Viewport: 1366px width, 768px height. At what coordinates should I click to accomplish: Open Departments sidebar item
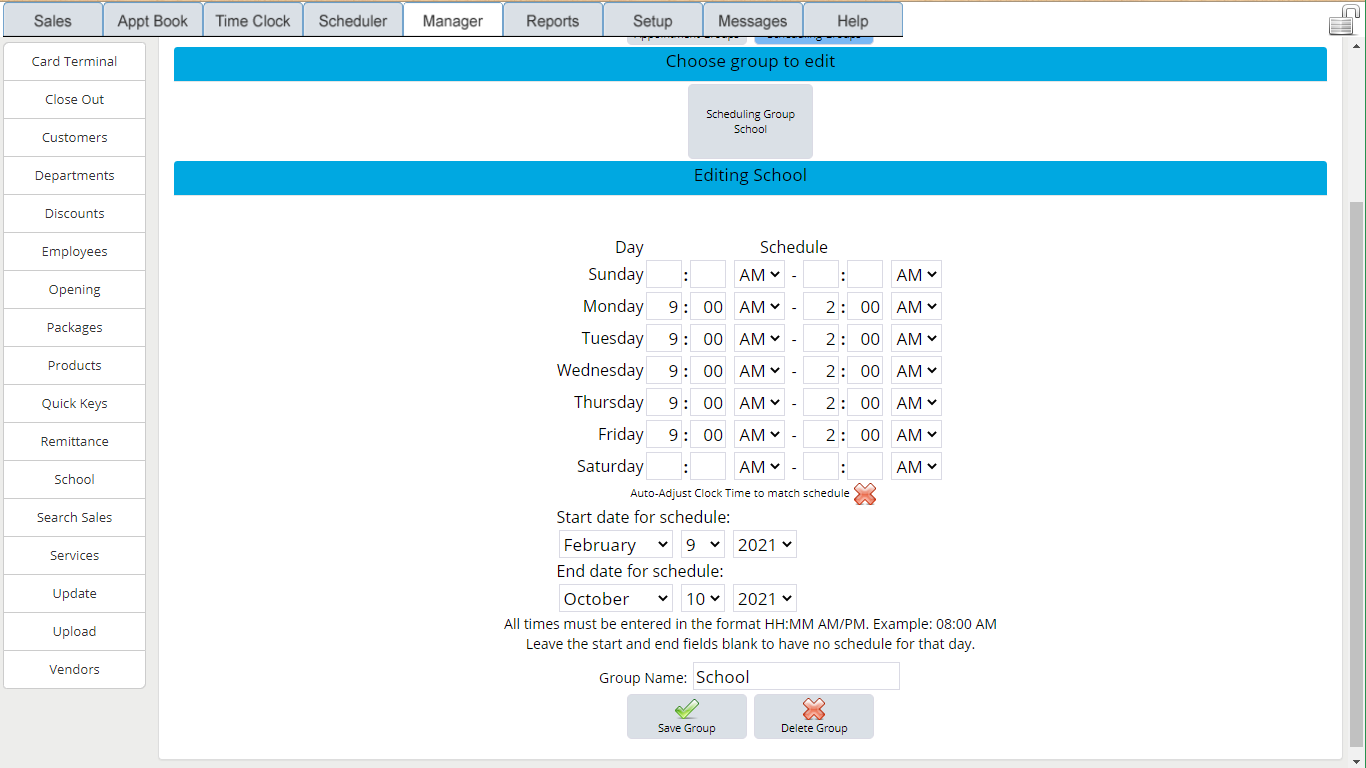coord(75,176)
